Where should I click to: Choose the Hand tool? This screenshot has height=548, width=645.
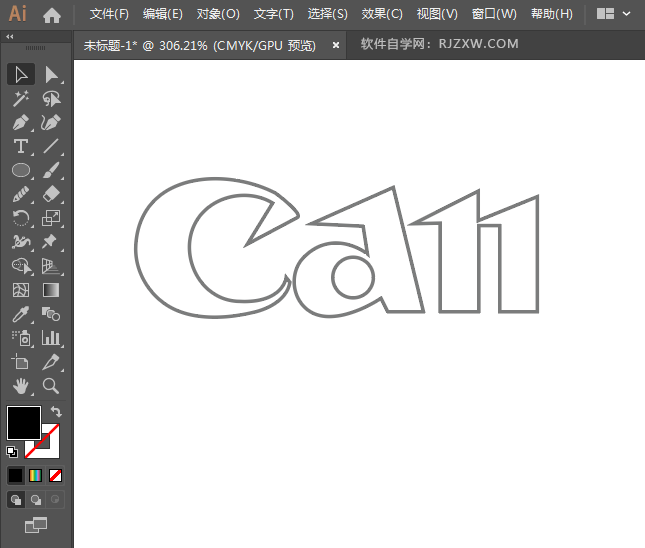click(21, 386)
